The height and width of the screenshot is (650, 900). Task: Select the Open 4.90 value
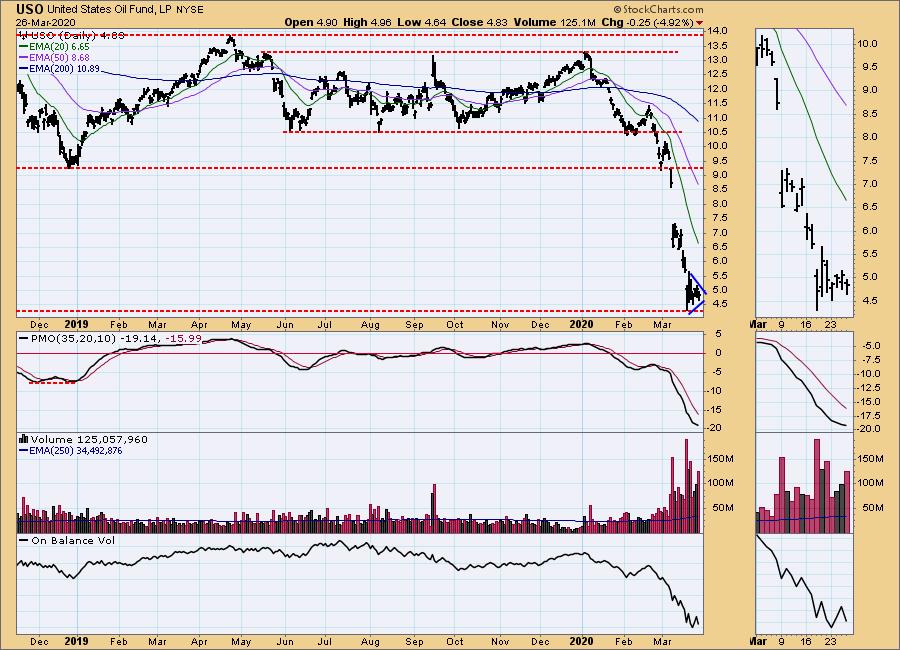click(311, 22)
